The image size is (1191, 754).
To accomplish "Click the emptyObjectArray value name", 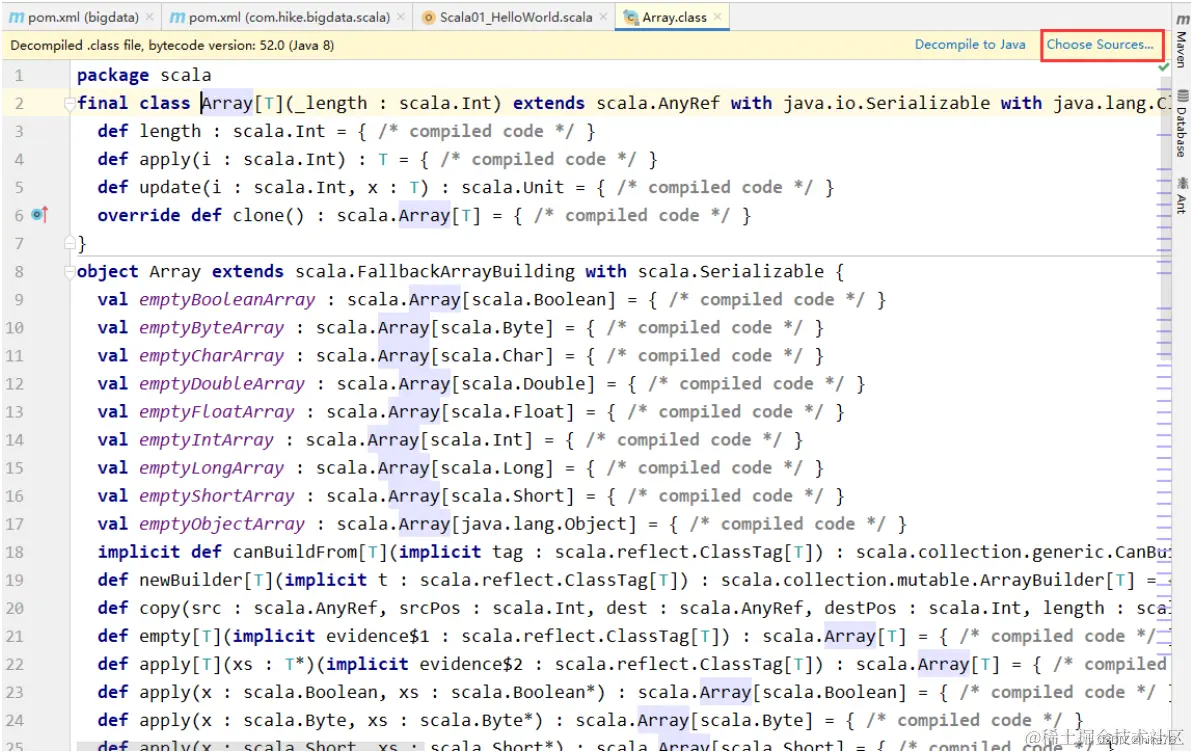I will click(222, 525).
